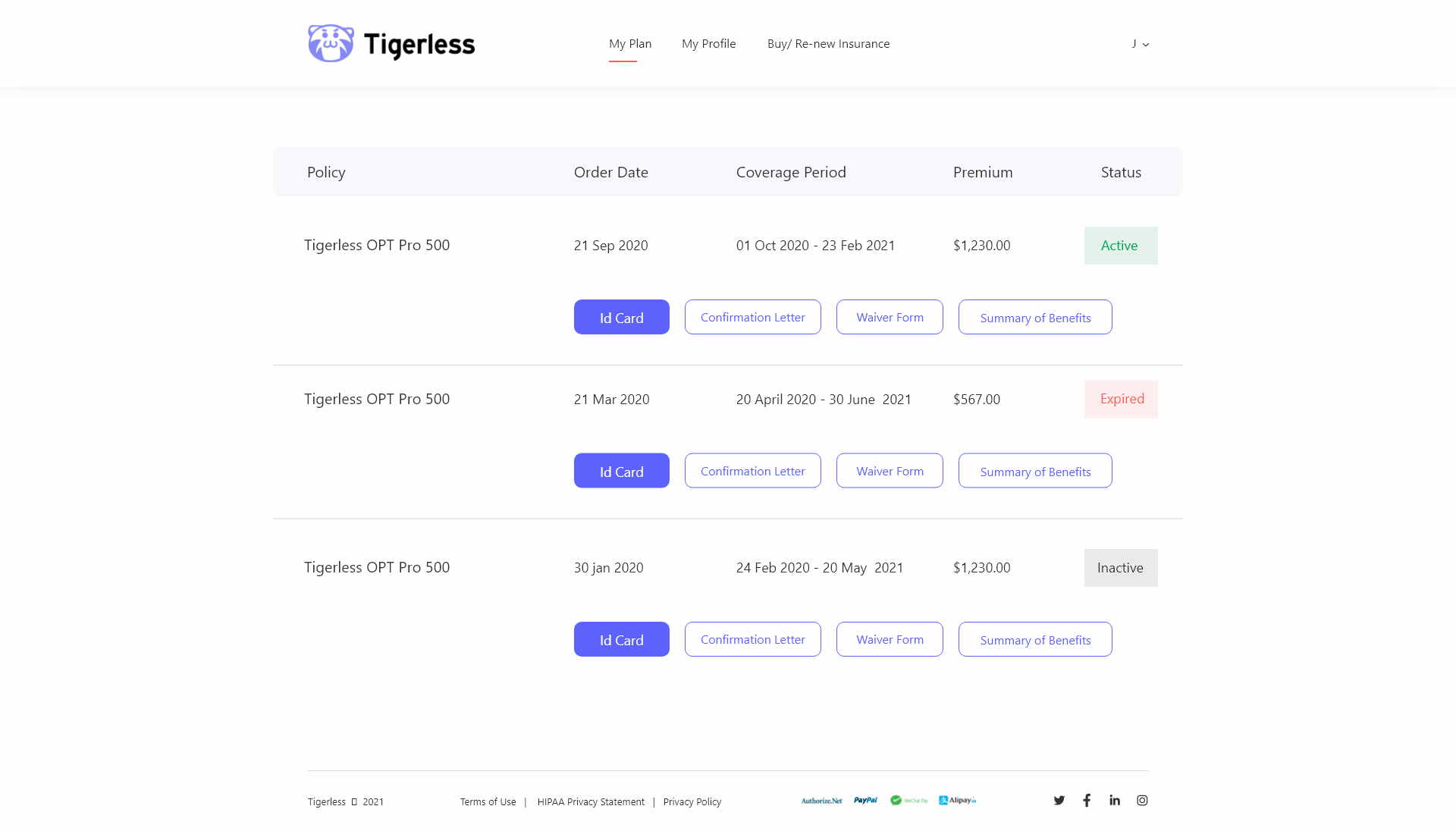Open the HIPAA Privacy Statement link
Image resolution: width=1456 pixels, height=831 pixels.
[x=591, y=802]
